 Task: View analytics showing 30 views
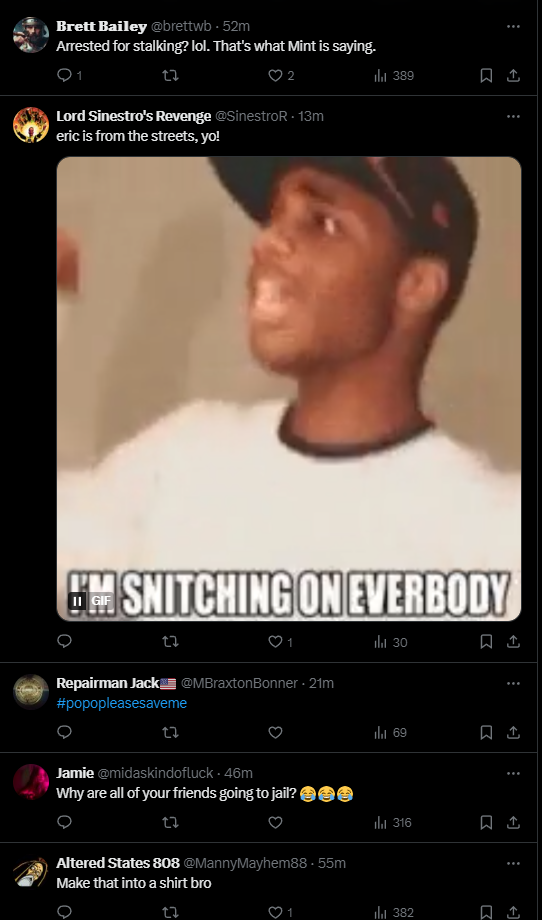[391, 642]
